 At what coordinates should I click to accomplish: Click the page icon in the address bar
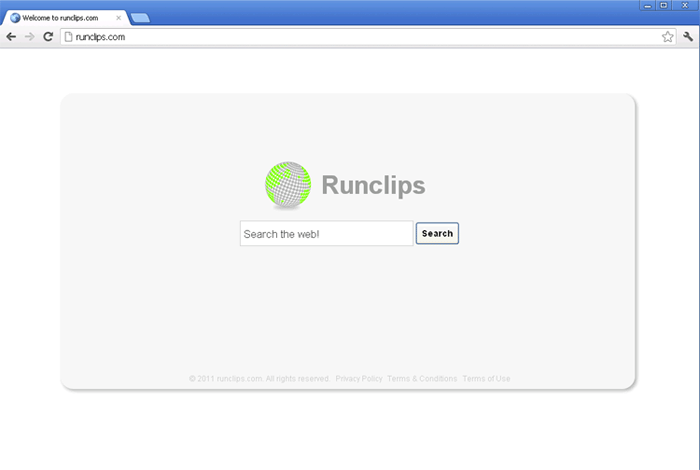[x=68, y=37]
